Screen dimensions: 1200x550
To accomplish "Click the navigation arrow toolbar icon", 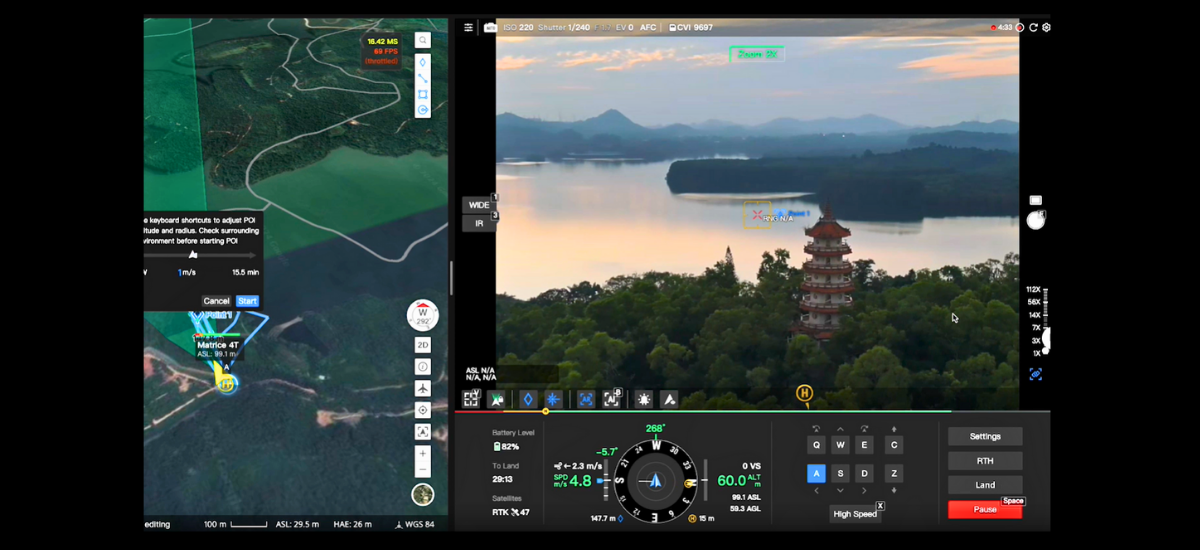I will pos(669,399).
